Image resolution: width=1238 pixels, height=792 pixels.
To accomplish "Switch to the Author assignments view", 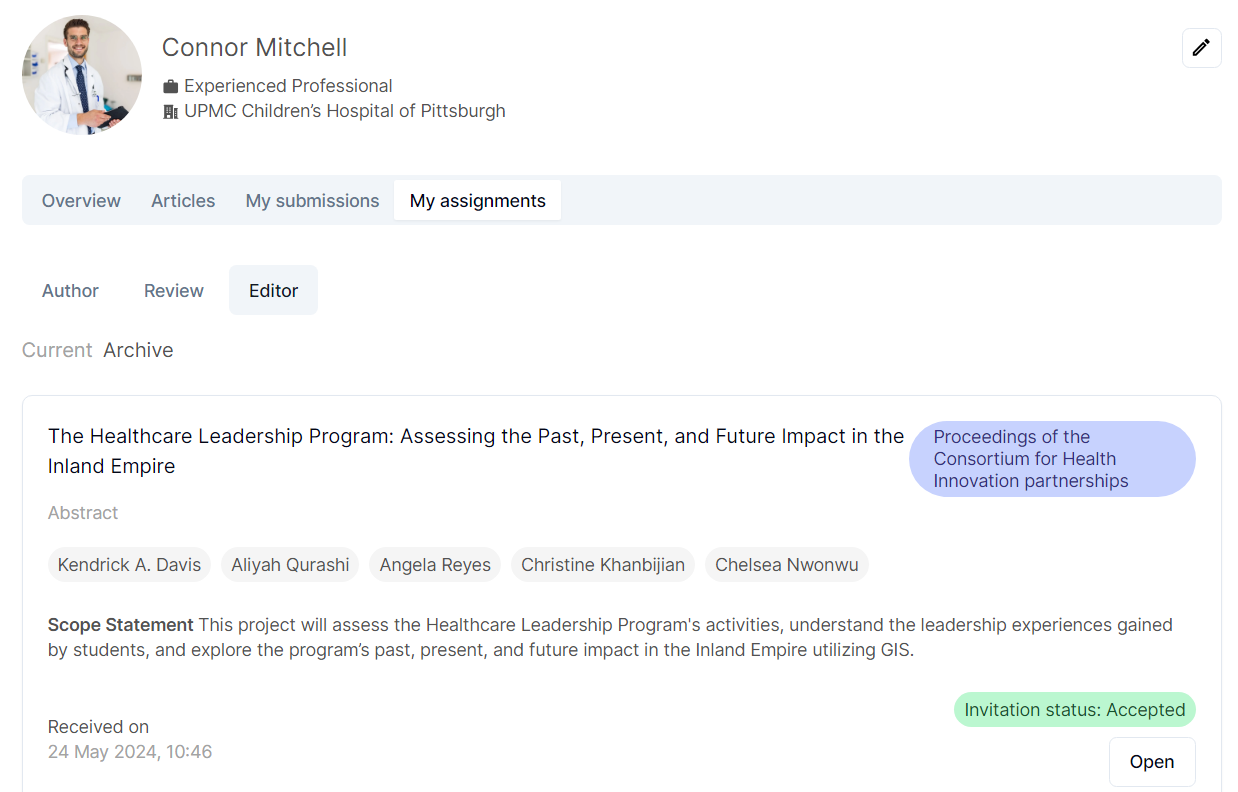I will point(69,290).
